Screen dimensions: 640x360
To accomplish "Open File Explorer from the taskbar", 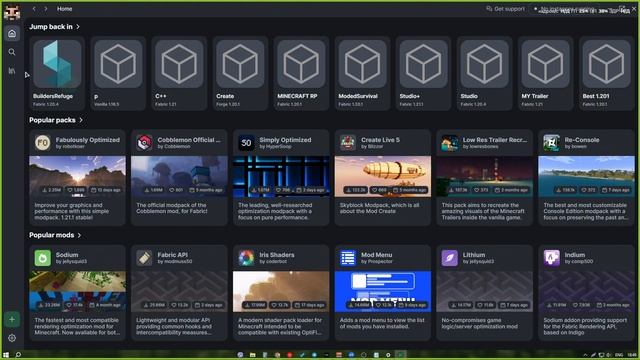I will [253, 355].
